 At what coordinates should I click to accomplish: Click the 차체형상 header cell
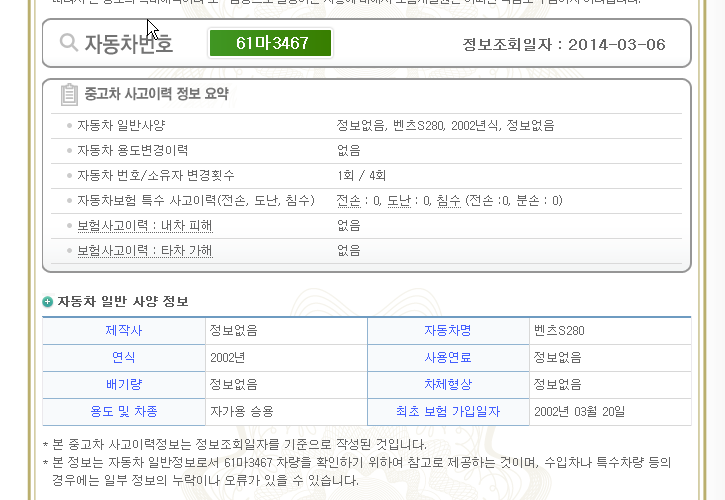[449, 384]
